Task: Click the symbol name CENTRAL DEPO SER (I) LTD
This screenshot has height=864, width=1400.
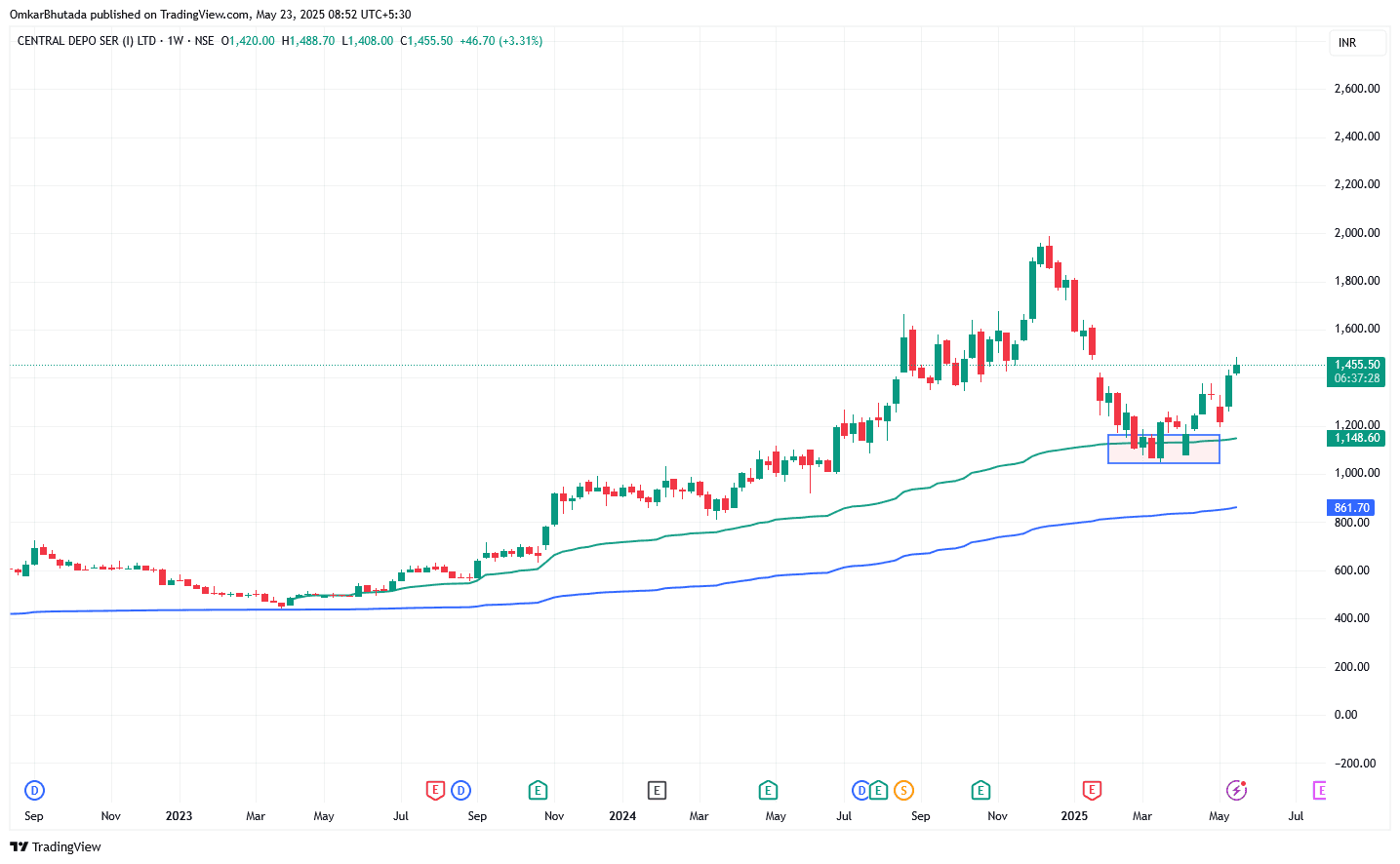Action: [87, 41]
